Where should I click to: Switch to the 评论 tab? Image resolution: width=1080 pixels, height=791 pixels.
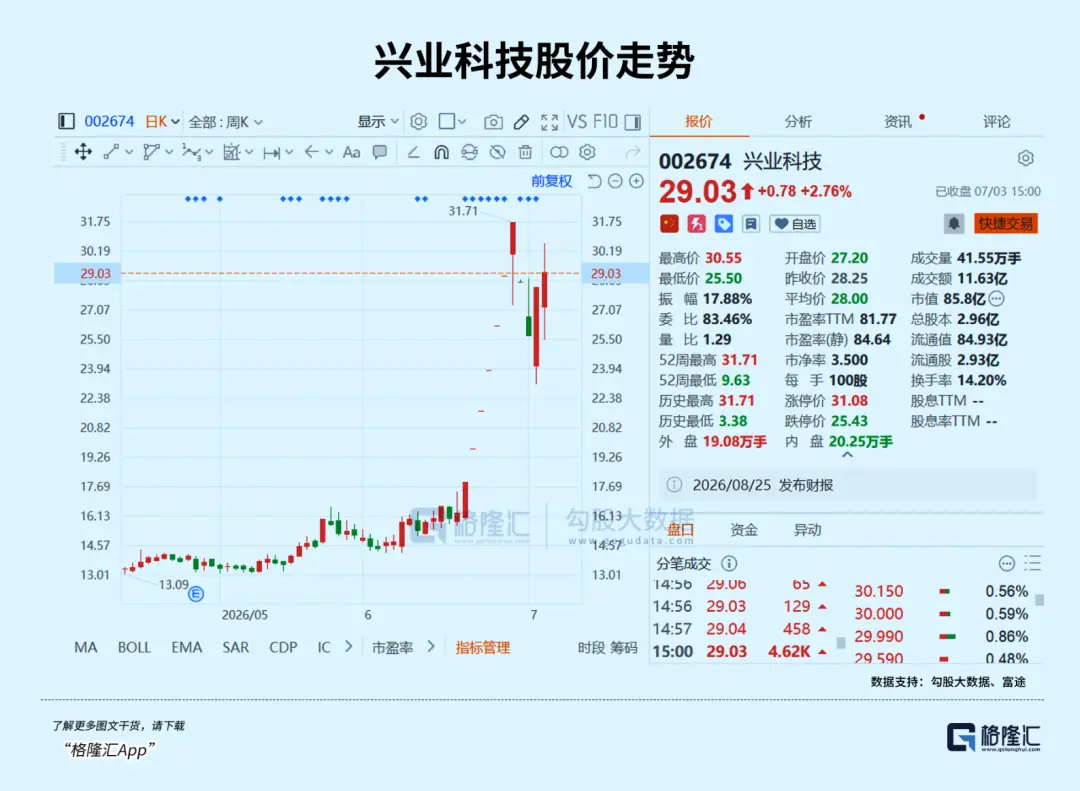tap(997, 122)
